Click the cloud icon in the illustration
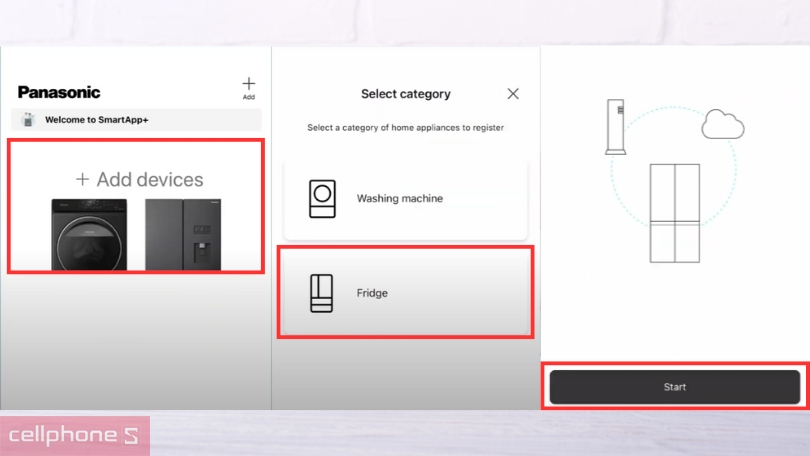 (723, 124)
